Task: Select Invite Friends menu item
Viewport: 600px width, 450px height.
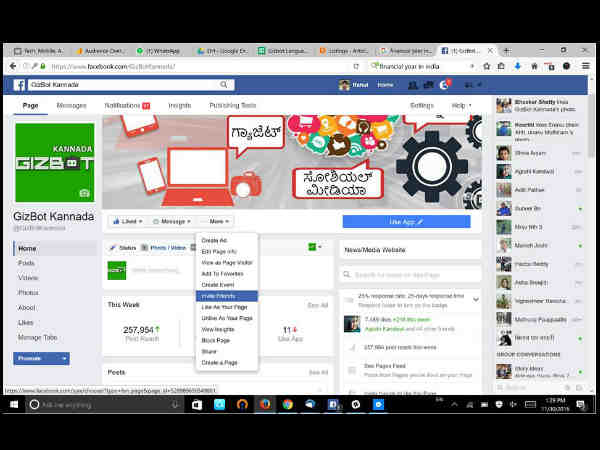Action: tap(227, 296)
